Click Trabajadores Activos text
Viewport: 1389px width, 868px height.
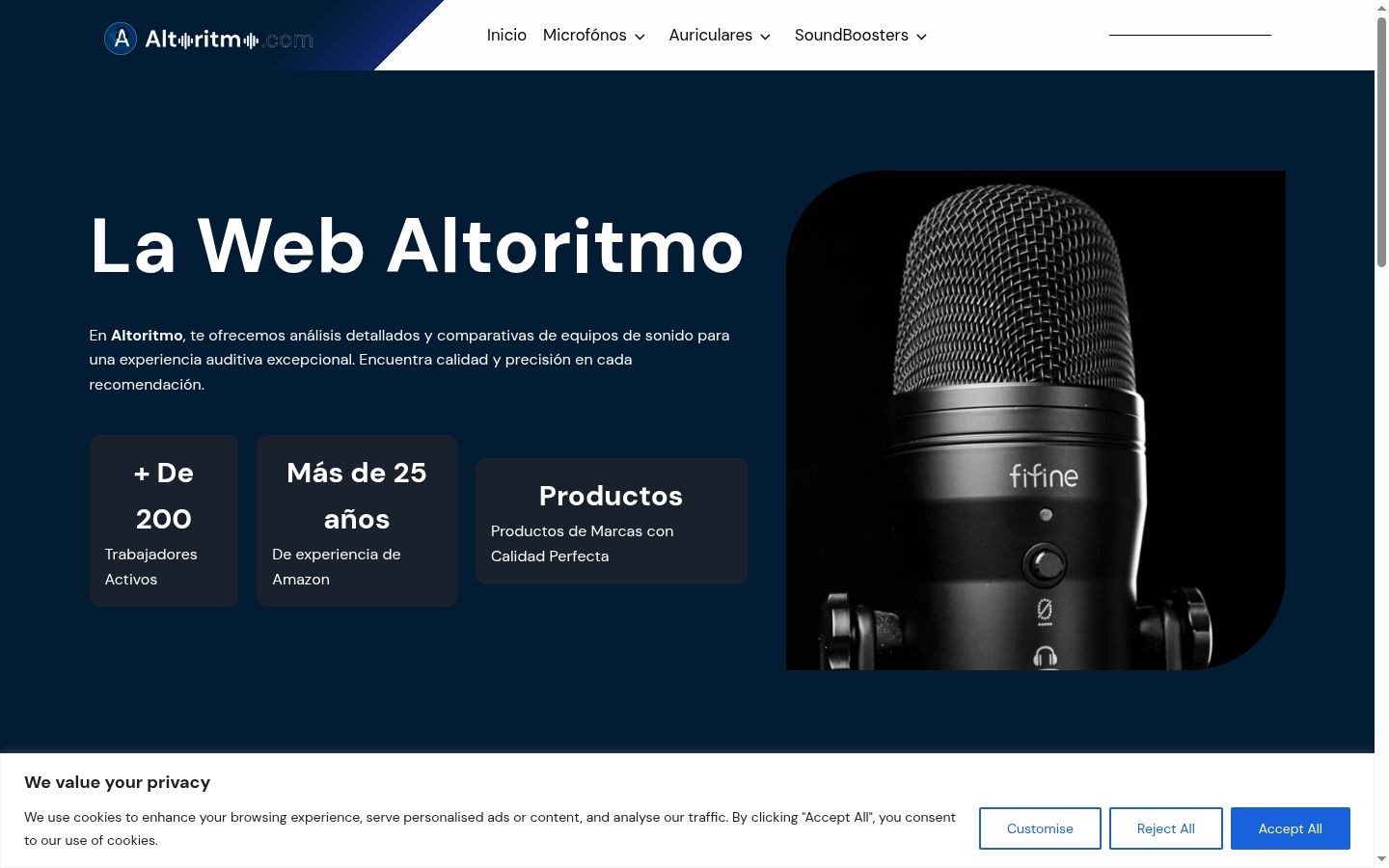[x=151, y=567]
